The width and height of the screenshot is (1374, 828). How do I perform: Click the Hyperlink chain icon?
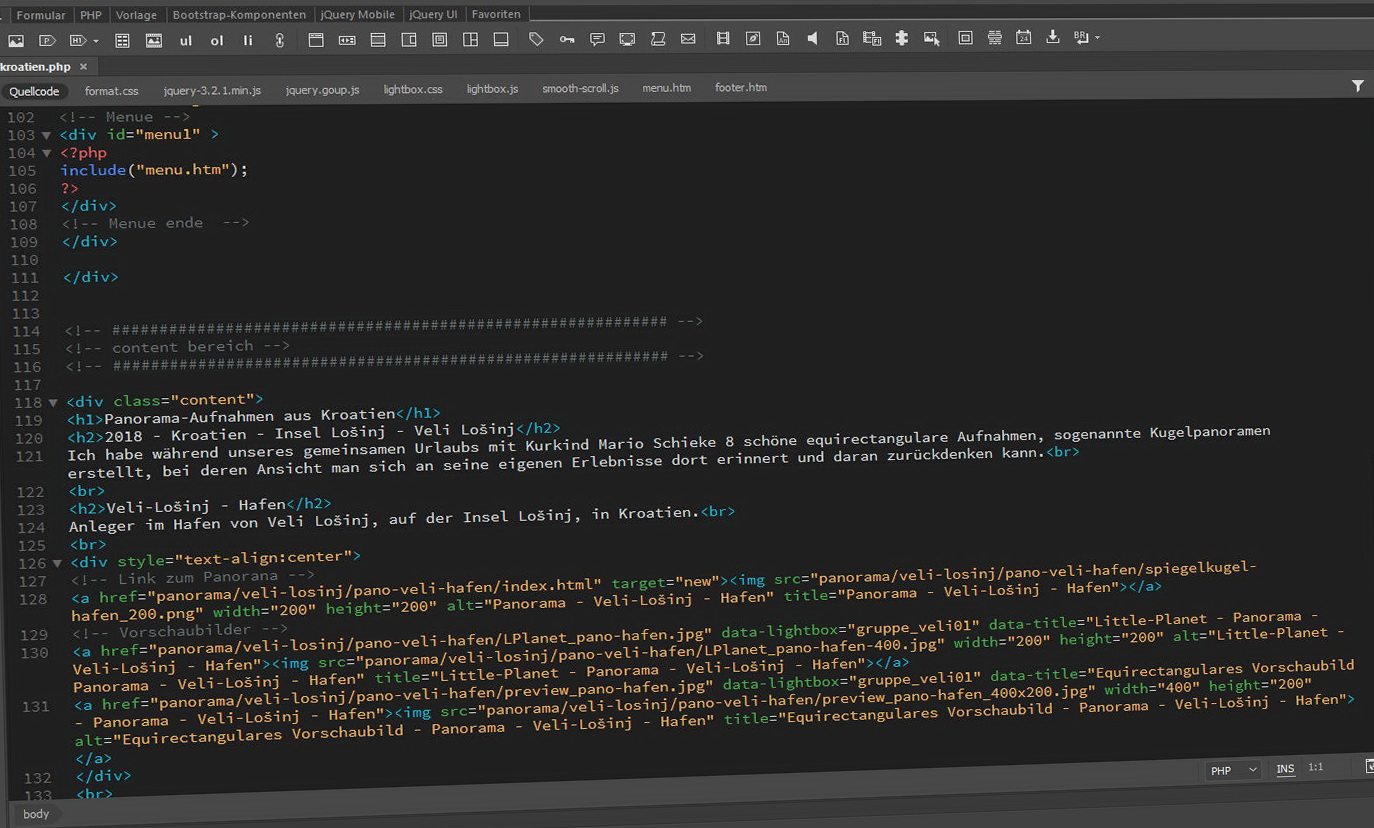coord(279,41)
